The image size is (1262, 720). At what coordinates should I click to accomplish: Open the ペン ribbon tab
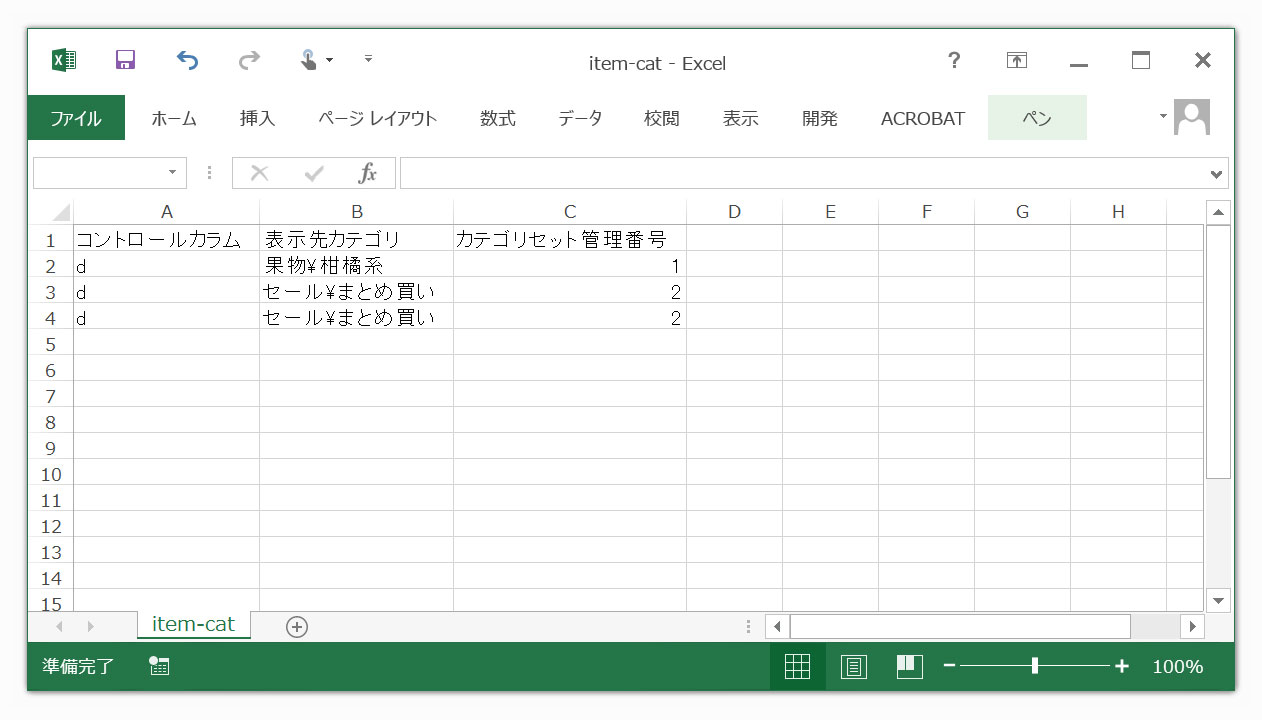tap(1037, 118)
